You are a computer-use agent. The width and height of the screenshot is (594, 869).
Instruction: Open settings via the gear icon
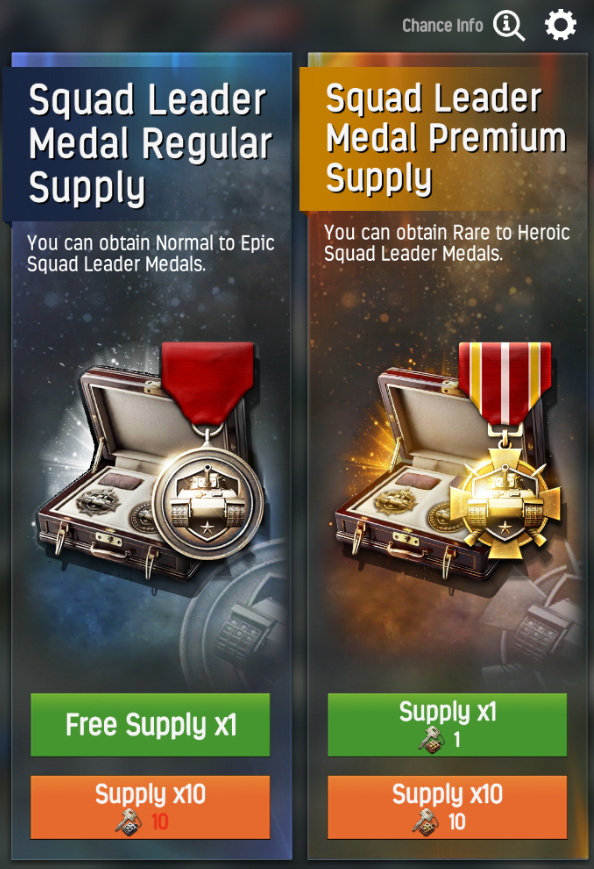tap(560, 25)
